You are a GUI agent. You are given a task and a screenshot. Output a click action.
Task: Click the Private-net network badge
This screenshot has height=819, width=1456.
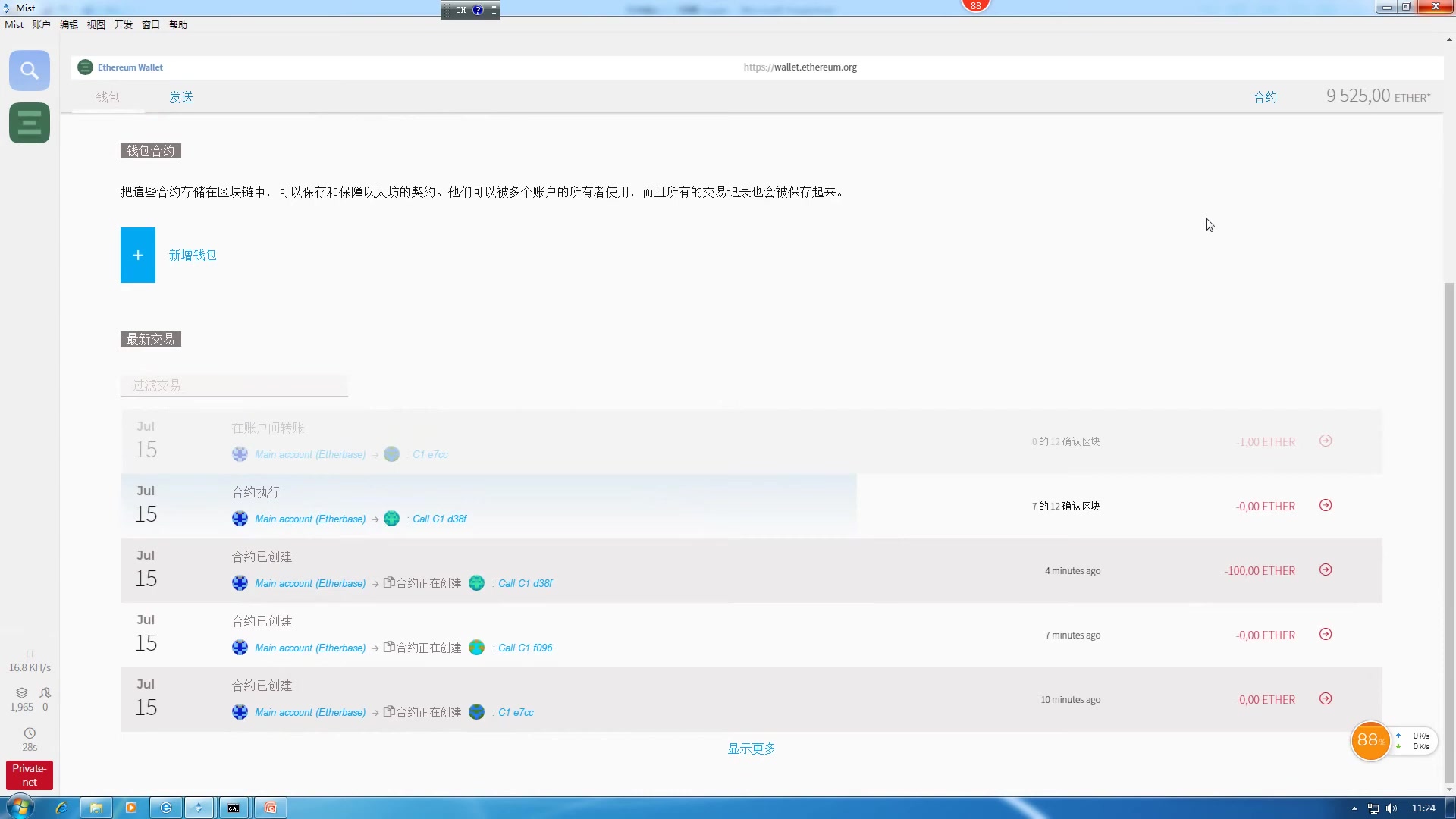[x=30, y=775]
